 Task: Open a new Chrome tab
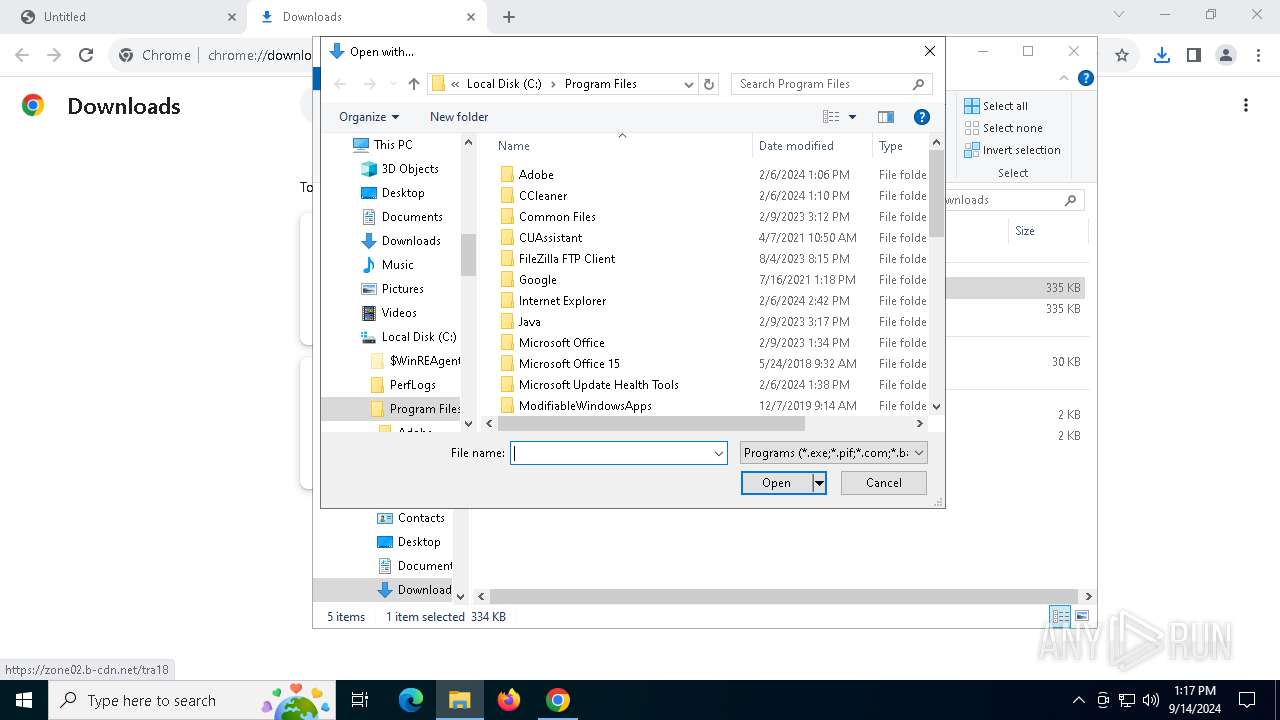click(509, 17)
